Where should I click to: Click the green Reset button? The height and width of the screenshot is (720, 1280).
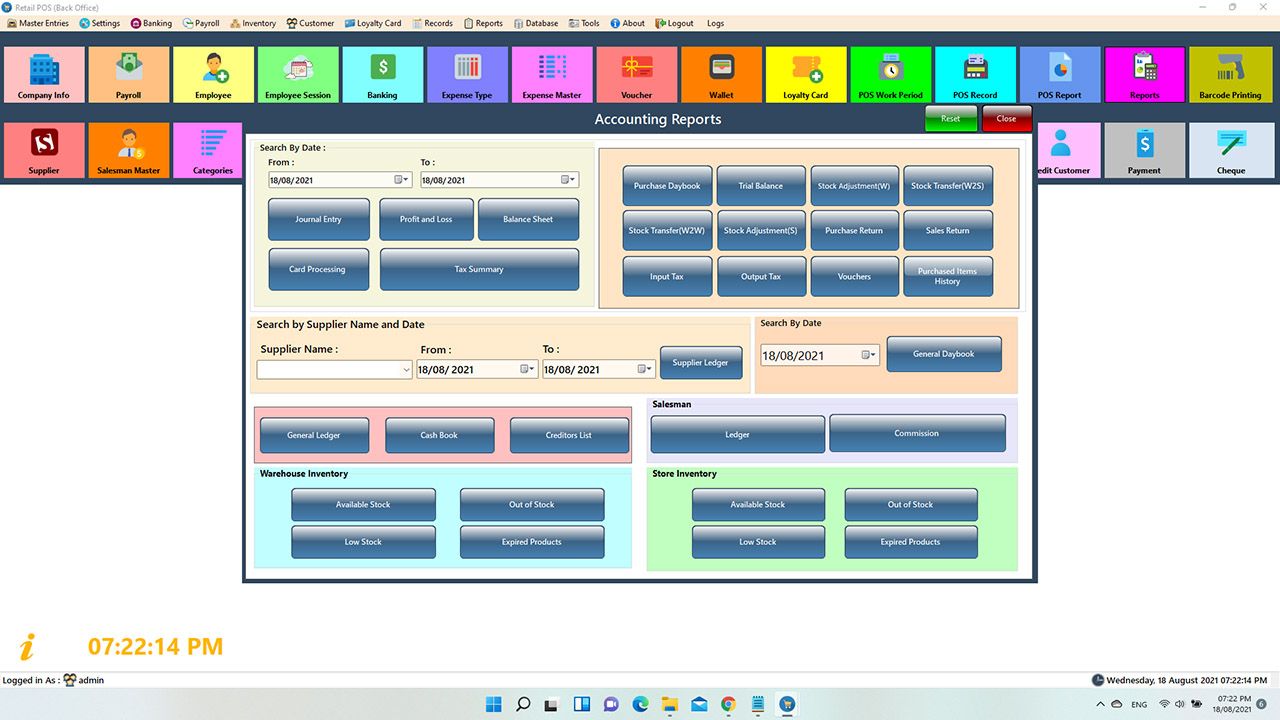click(x=950, y=118)
